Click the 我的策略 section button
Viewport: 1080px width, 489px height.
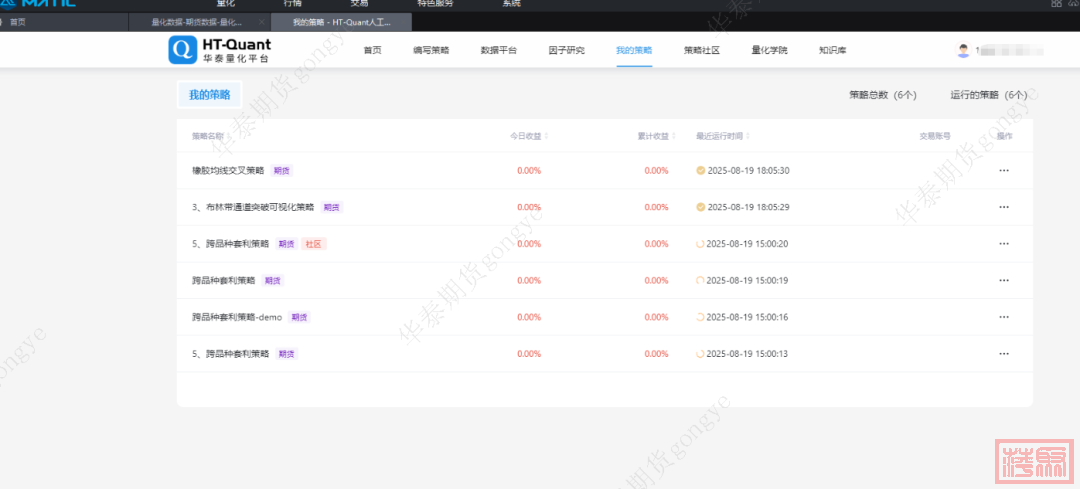click(x=210, y=95)
